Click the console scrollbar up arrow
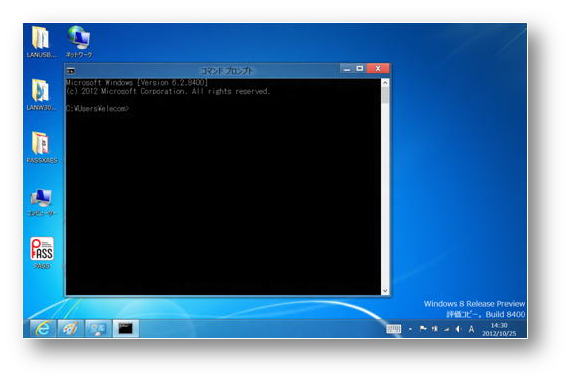The height and width of the screenshot is (381, 570). click(x=385, y=83)
